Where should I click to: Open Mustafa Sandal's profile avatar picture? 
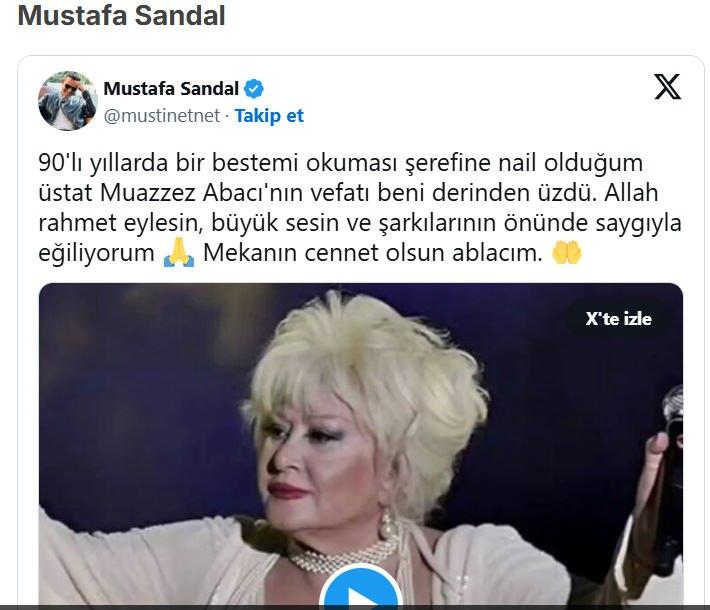click(67, 101)
